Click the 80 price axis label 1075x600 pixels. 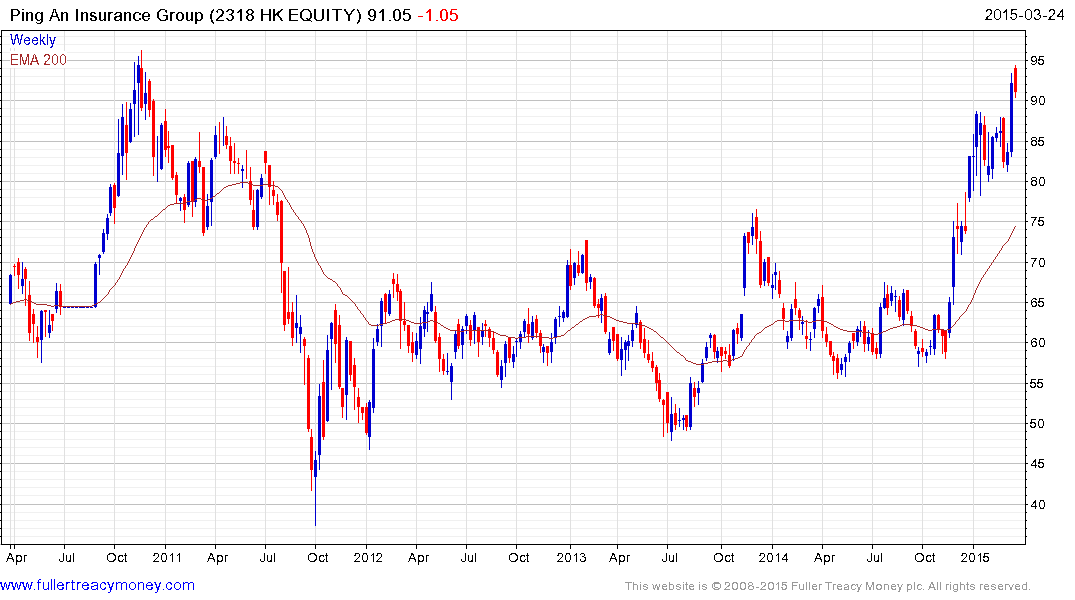click(x=1037, y=182)
